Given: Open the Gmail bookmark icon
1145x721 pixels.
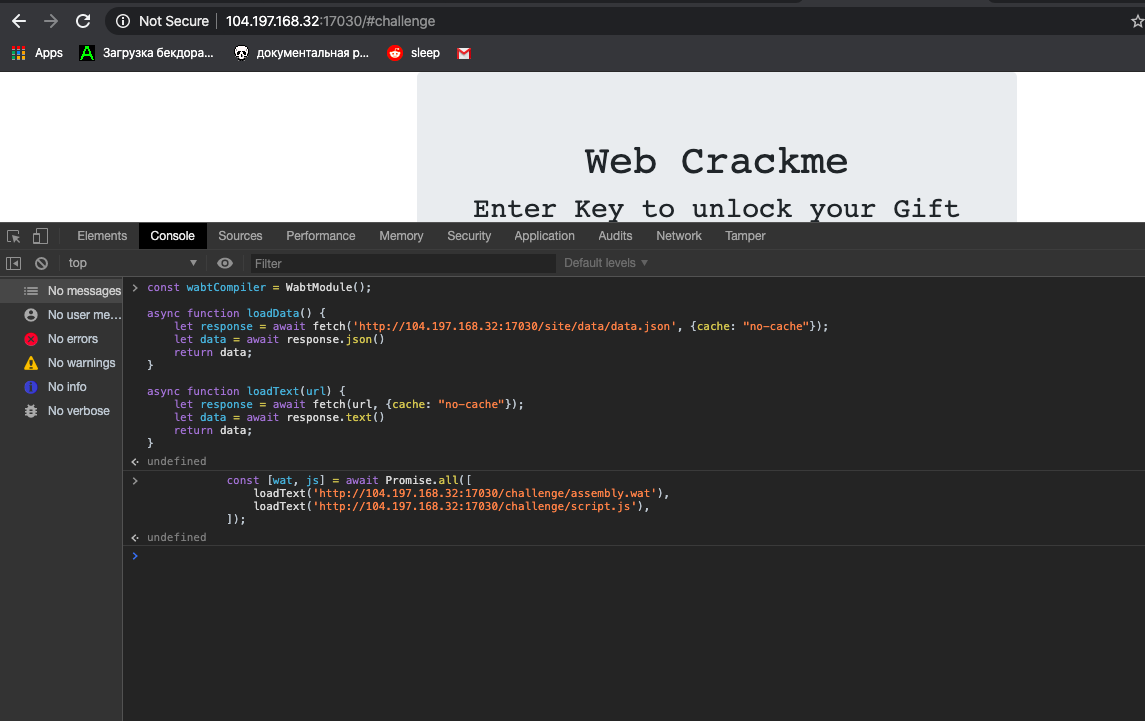Looking at the screenshot, I should pos(464,53).
